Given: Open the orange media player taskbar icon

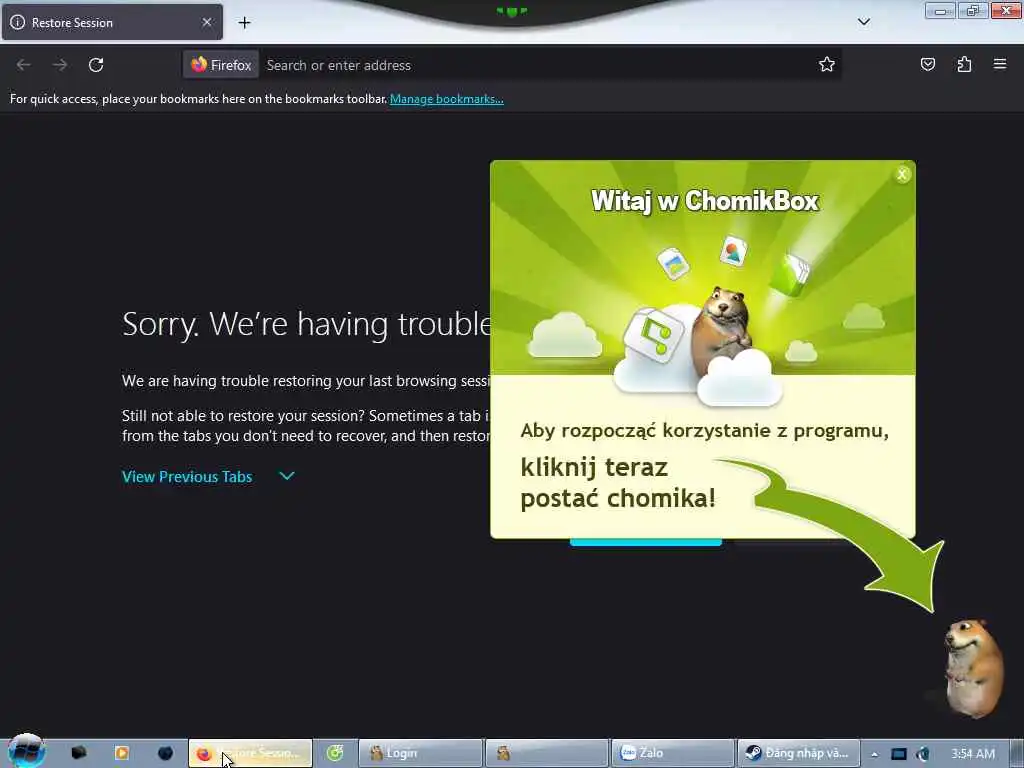Looking at the screenshot, I should [x=121, y=753].
